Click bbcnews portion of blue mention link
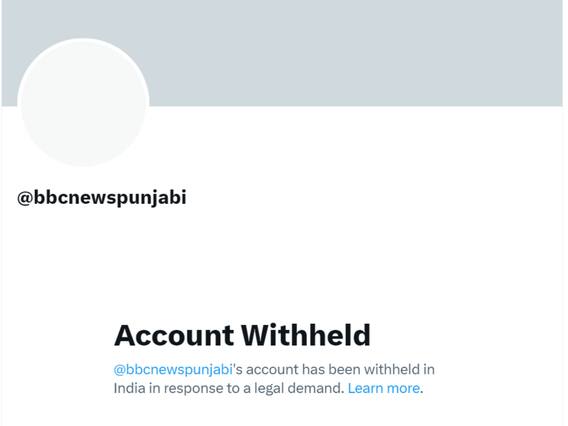Viewport: 568px width, 426px height. (155, 370)
